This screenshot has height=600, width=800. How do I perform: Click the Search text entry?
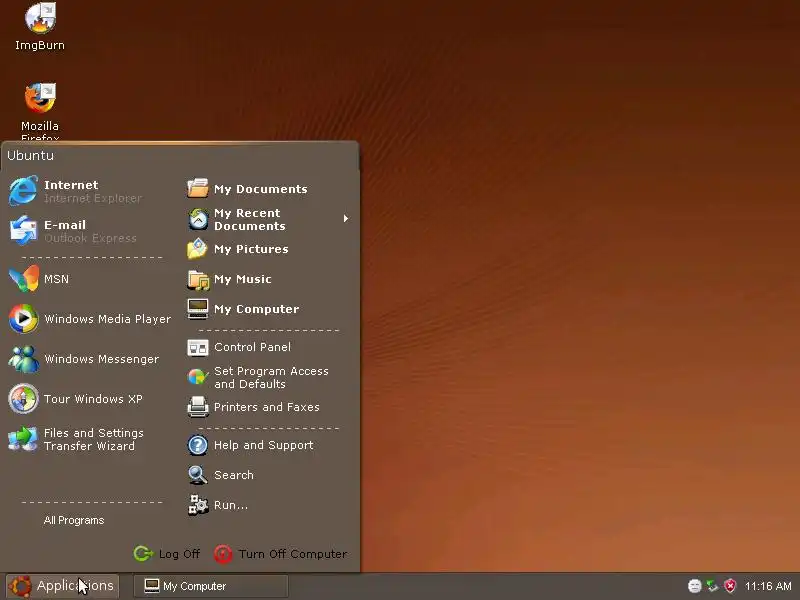pyautogui.click(x=234, y=475)
